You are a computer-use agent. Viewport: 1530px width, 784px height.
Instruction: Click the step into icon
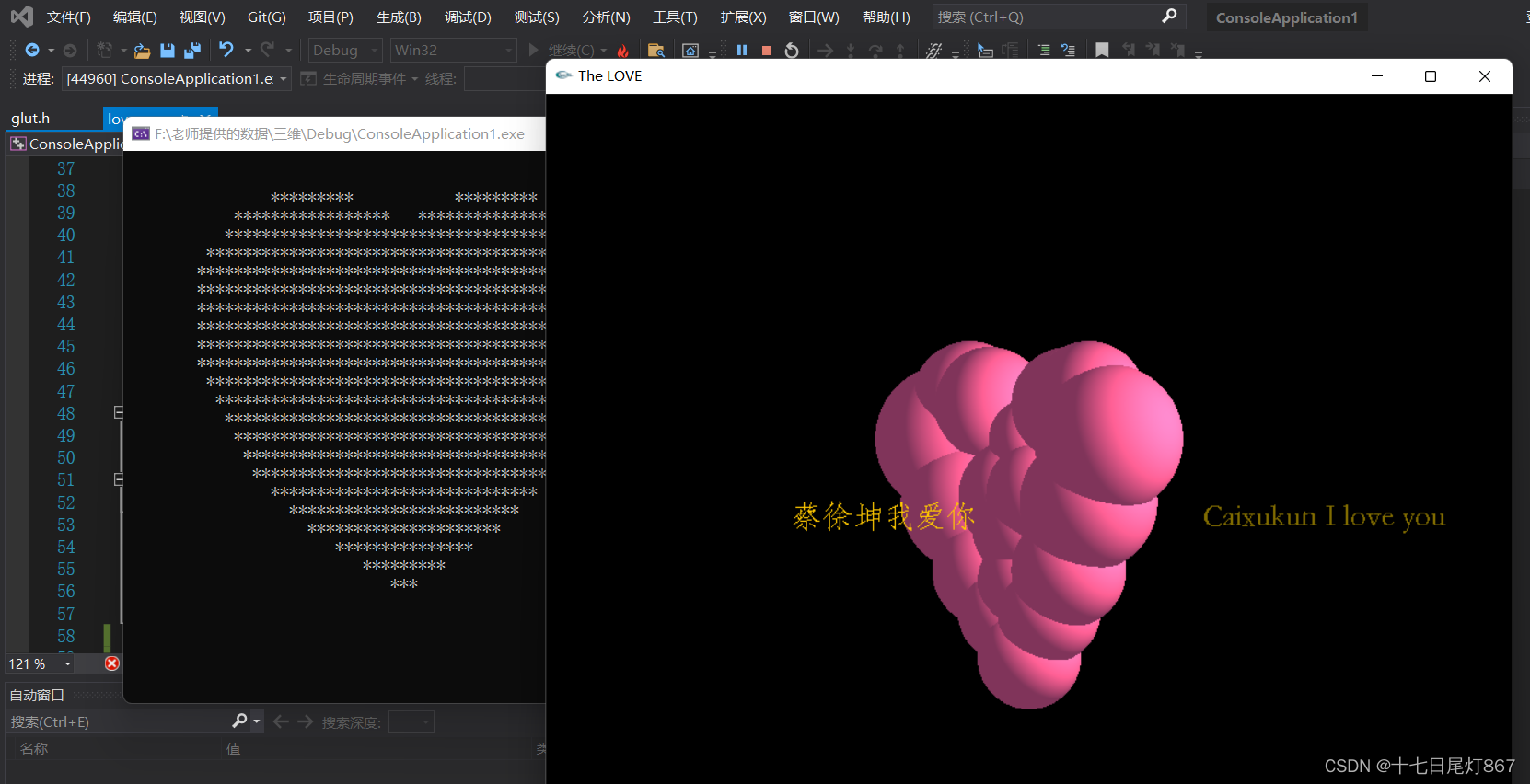click(851, 50)
